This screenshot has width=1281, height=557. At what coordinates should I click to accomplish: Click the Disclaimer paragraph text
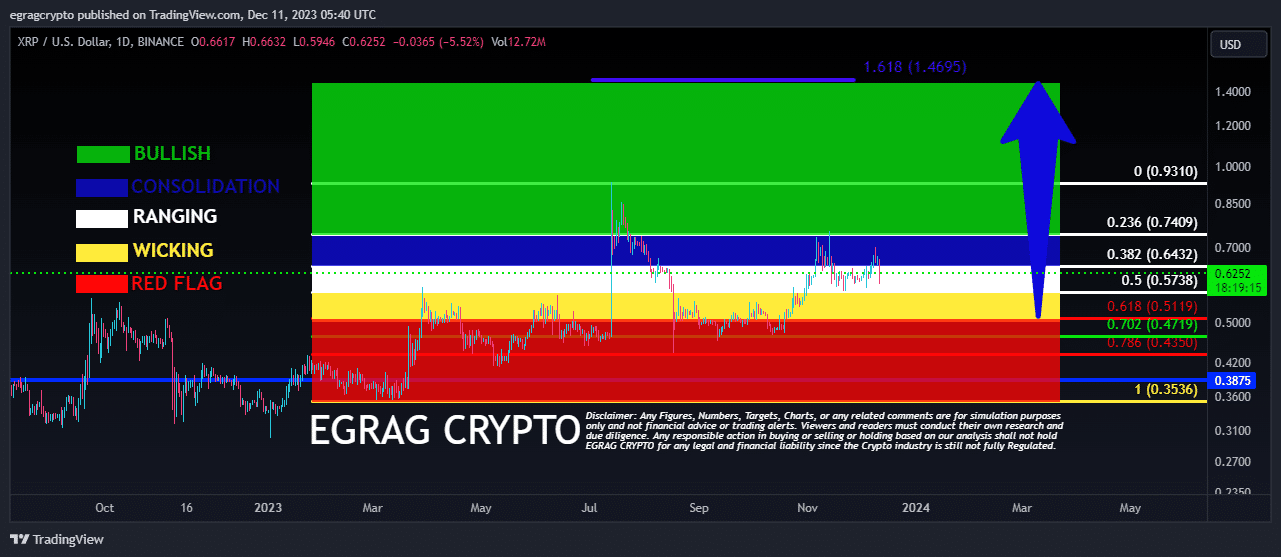(824, 430)
